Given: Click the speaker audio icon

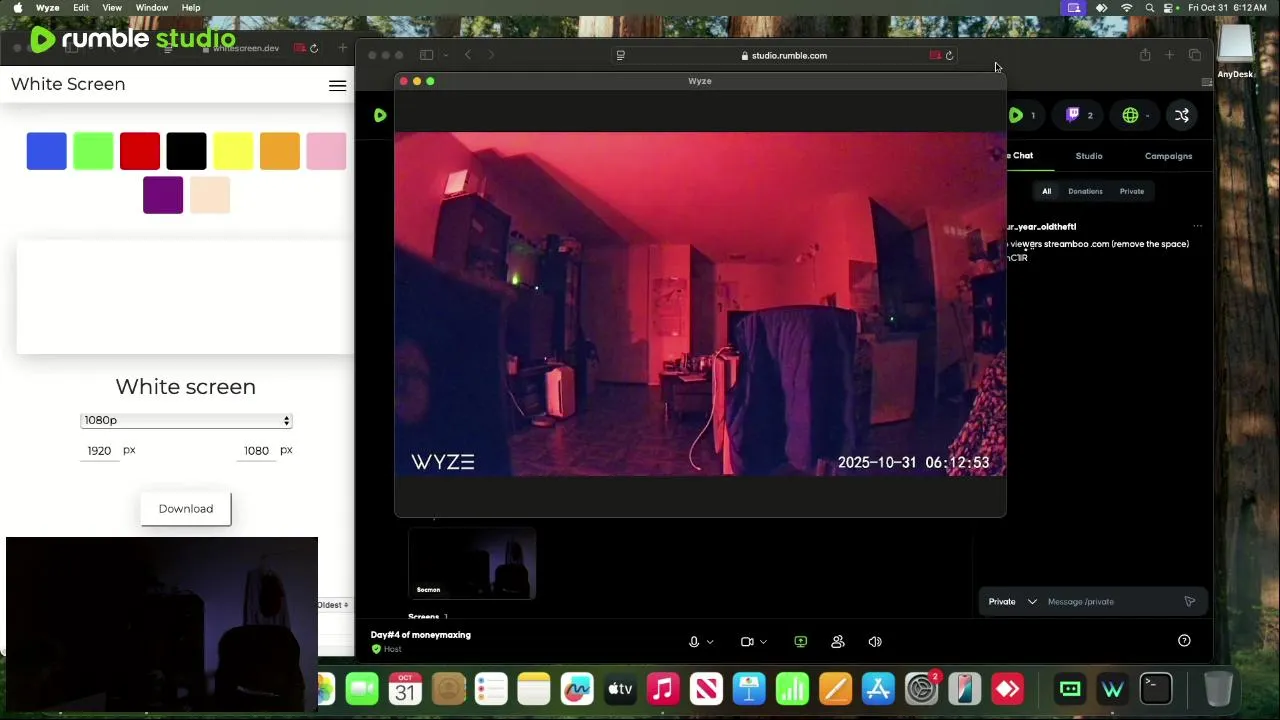Looking at the screenshot, I should (875, 642).
